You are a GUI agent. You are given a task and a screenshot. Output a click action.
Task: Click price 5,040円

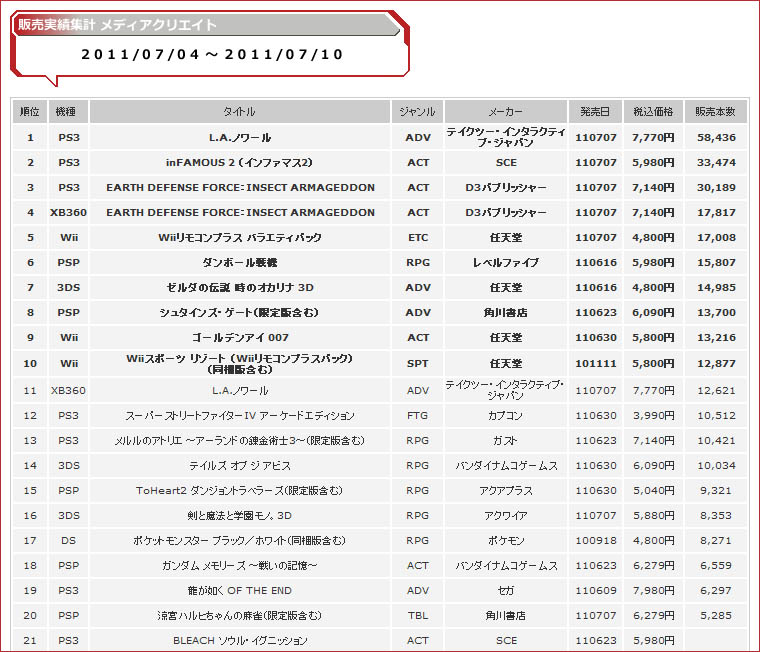[x=653, y=491]
